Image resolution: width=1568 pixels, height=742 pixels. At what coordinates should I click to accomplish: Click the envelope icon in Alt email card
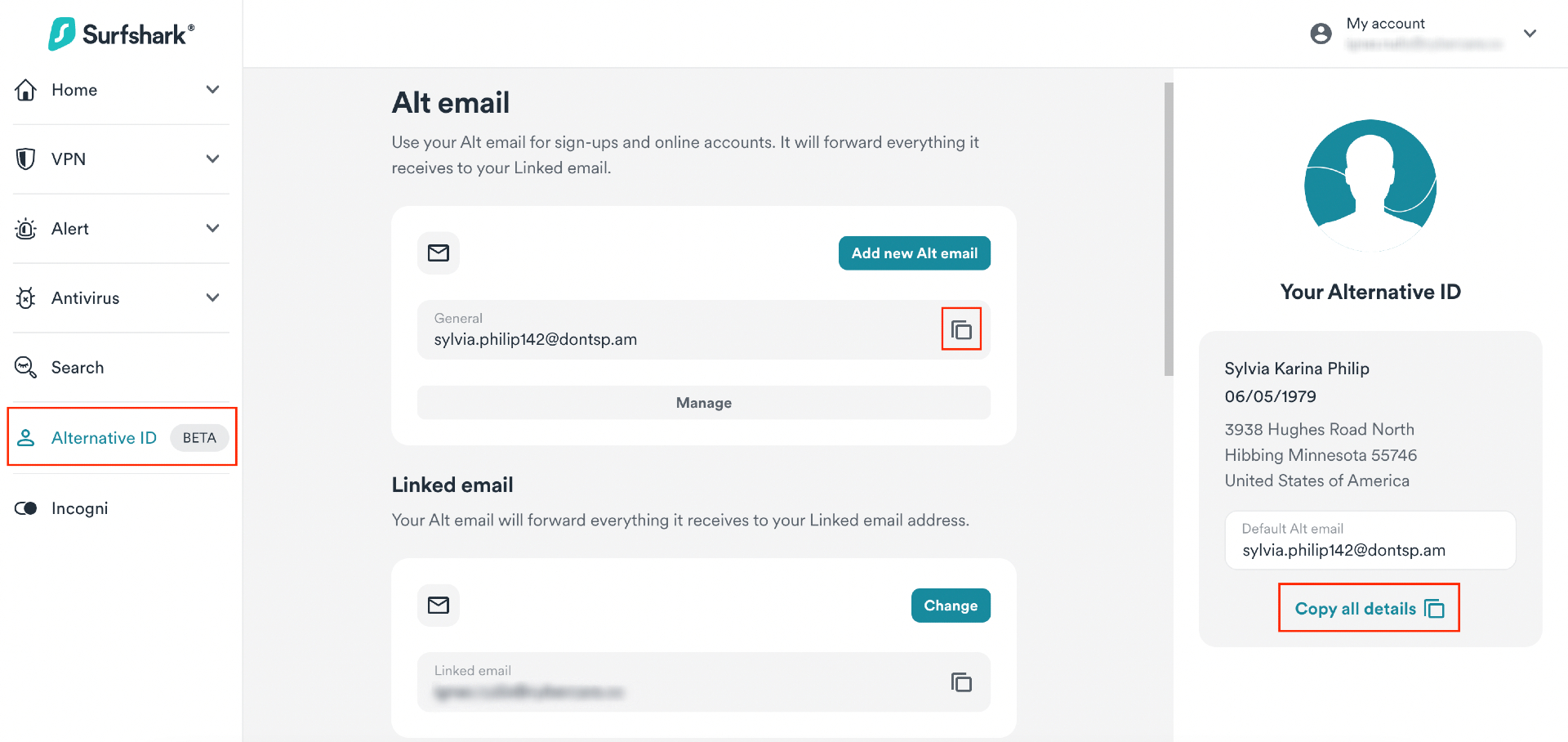coord(439,253)
